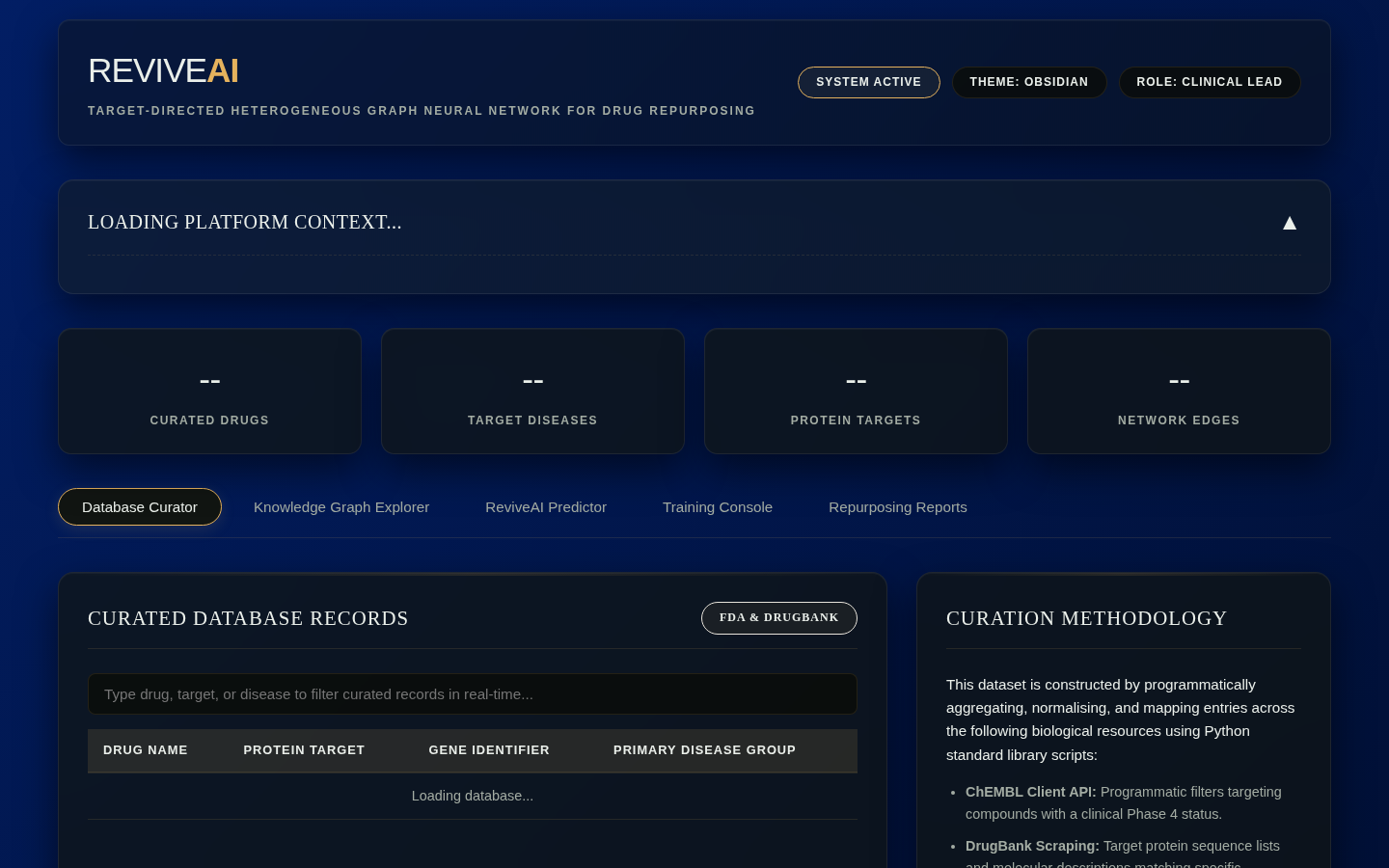This screenshot has height=868, width=1389.
Task: Click the REVIVEAI logo title
Action: click(x=163, y=71)
